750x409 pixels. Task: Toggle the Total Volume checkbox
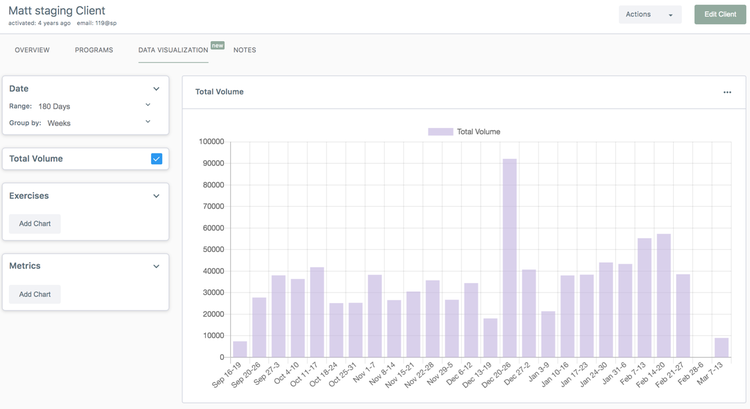156,158
